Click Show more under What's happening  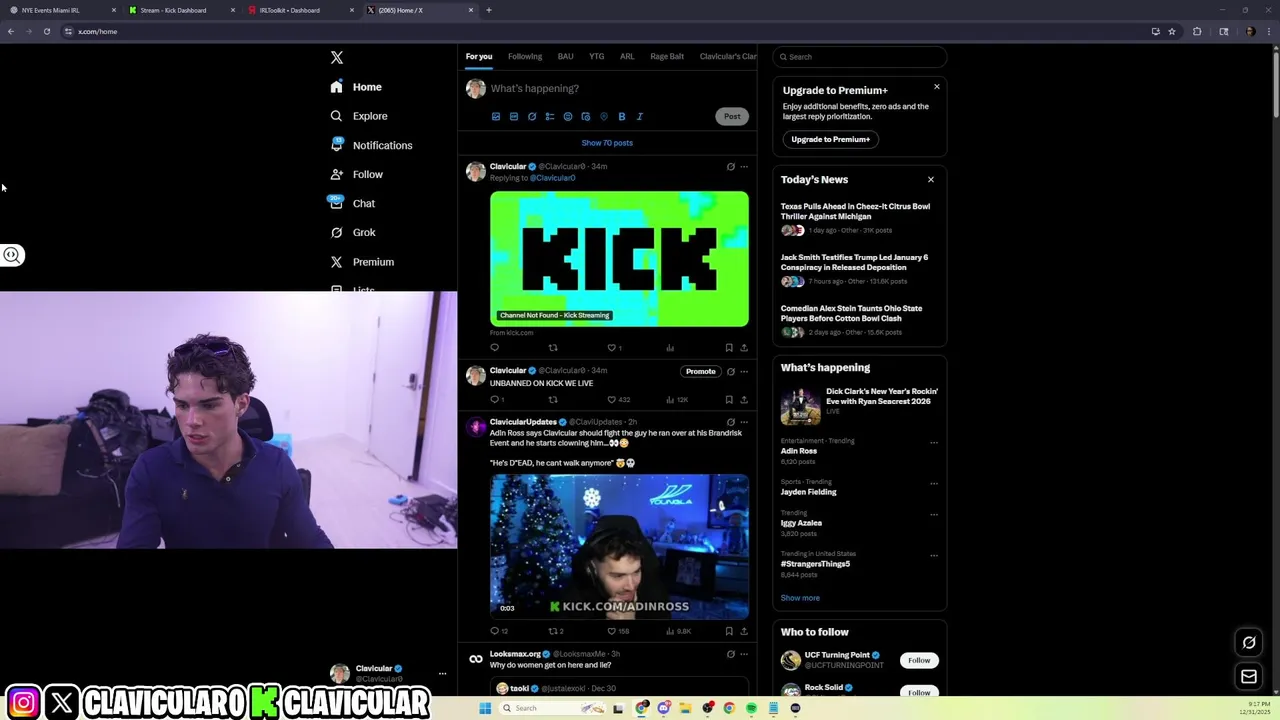click(x=800, y=598)
